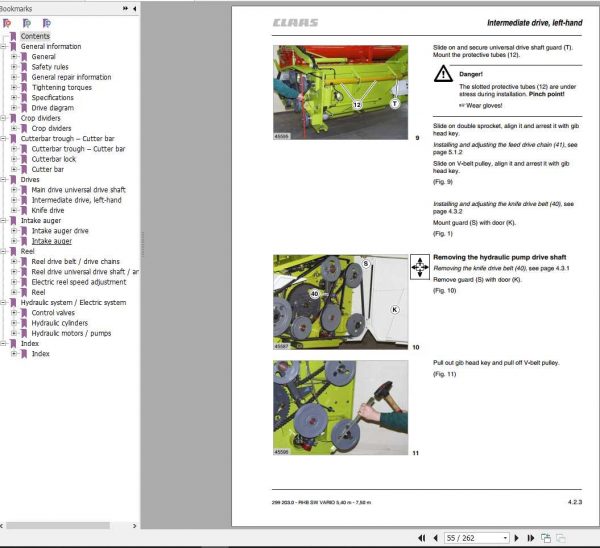Select Reel drive belt / drive chains bookmark
600x548 pixels.
[75, 261]
